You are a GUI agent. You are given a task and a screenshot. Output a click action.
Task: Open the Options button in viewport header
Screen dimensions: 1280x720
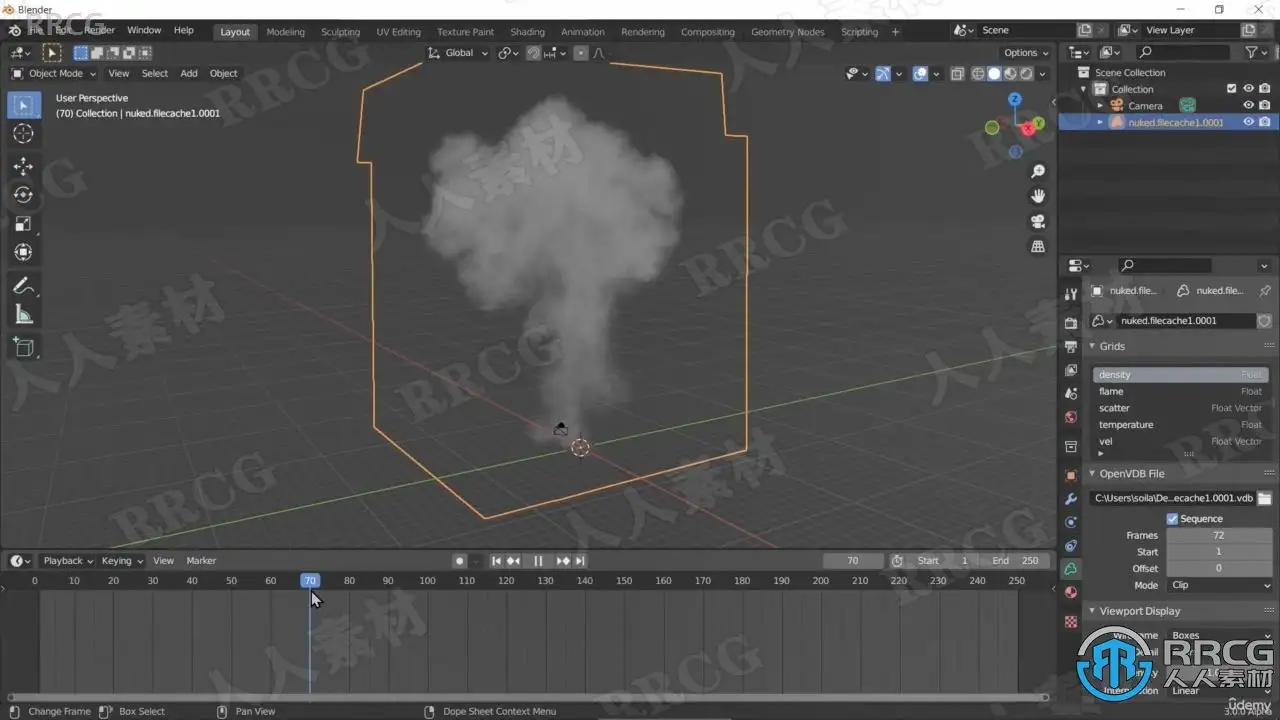(1025, 53)
